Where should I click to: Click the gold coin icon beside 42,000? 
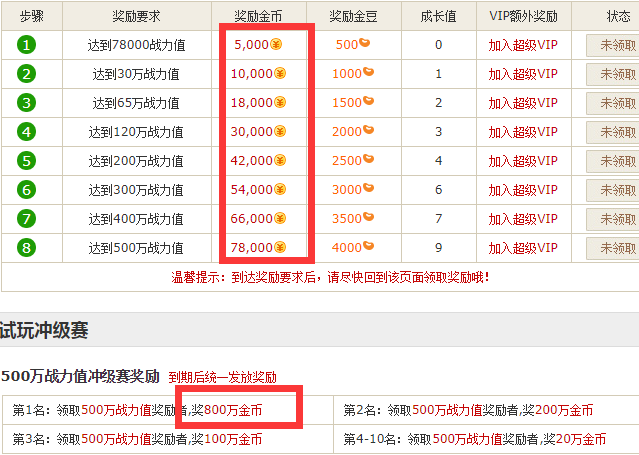[x=280, y=160]
